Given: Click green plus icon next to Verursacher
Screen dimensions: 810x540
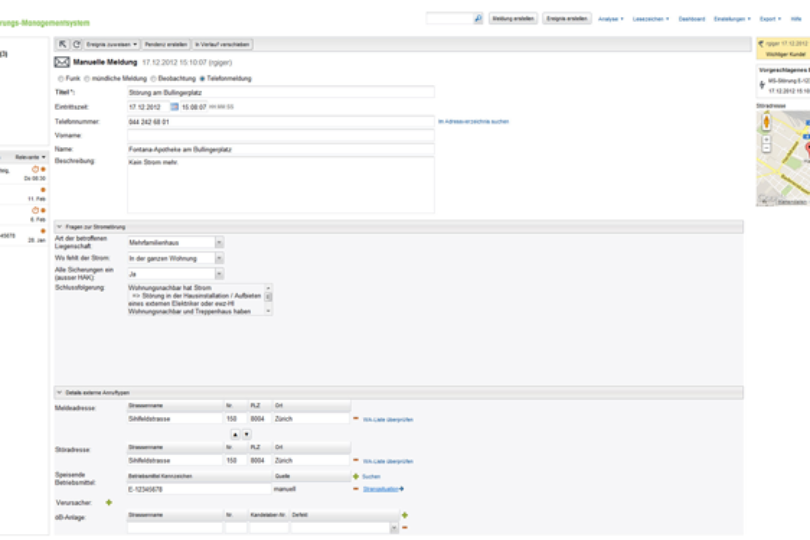Looking at the screenshot, I should coord(109,502).
